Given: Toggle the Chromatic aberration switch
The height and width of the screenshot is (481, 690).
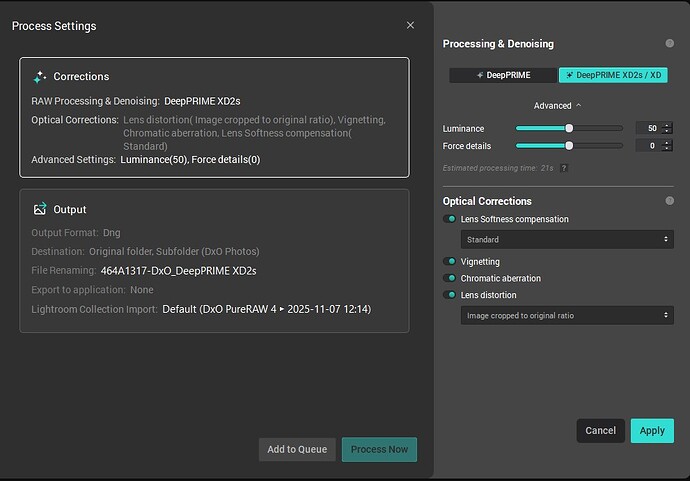Looking at the screenshot, I should [449, 278].
